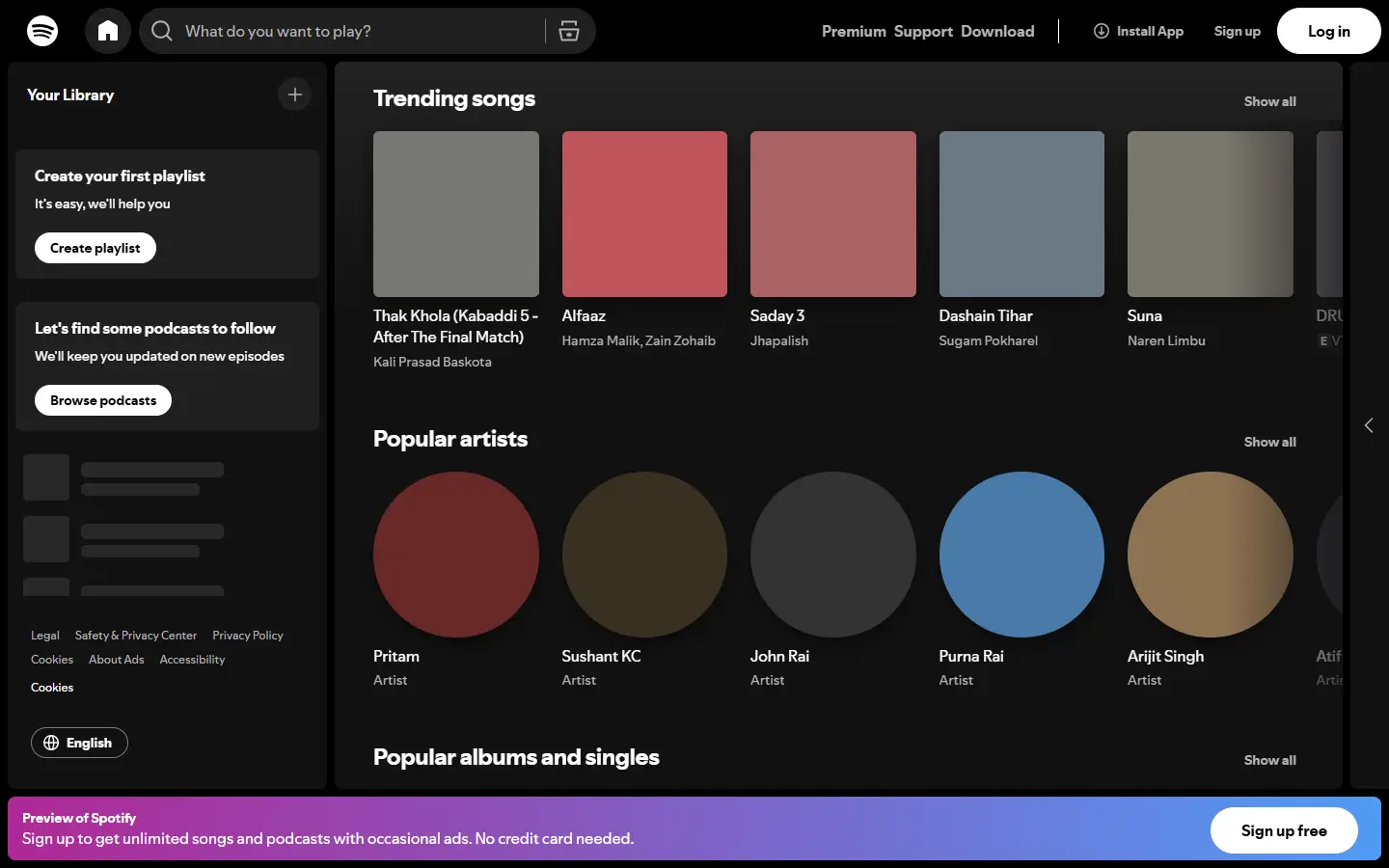The image size is (1389, 868).
Task: Open the Premium menu link
Action: point(854,31)
